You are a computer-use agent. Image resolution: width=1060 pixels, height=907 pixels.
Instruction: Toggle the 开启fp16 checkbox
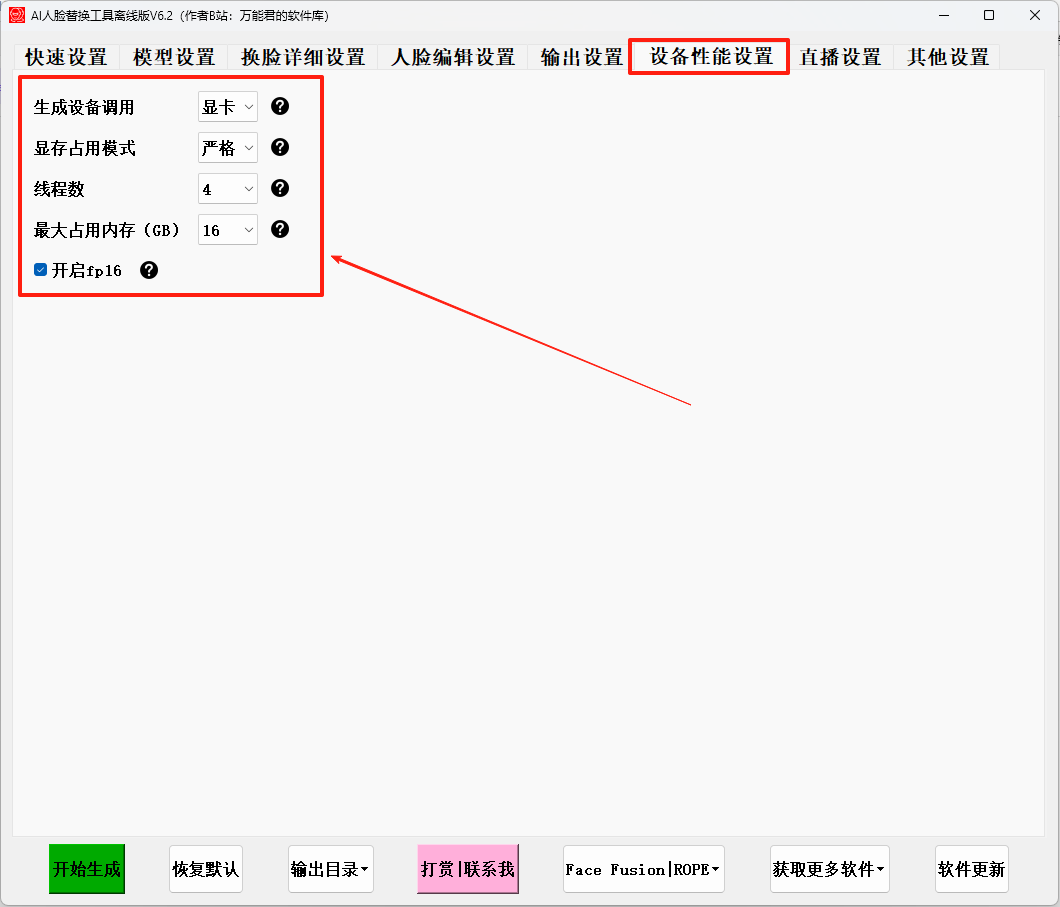pos(41,270)
